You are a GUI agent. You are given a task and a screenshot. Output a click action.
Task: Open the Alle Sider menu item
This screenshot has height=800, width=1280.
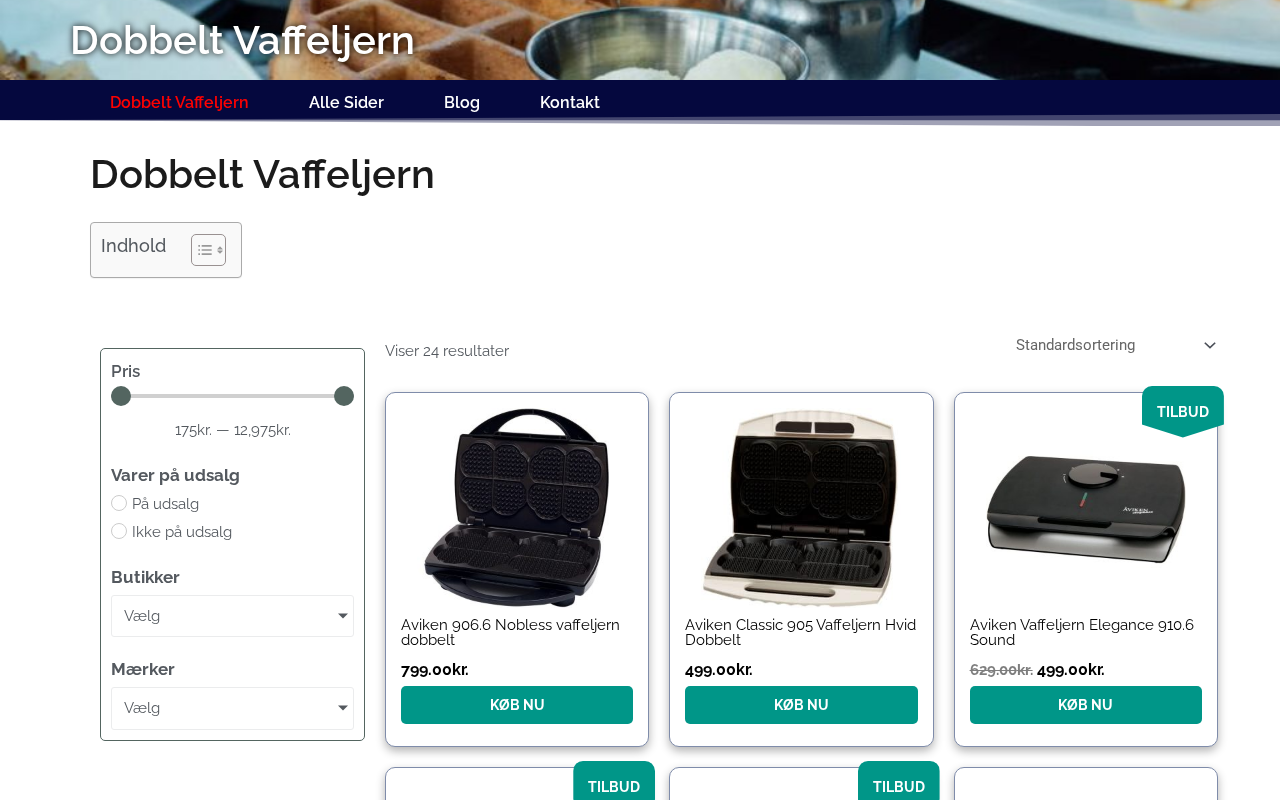pos(346,102)
